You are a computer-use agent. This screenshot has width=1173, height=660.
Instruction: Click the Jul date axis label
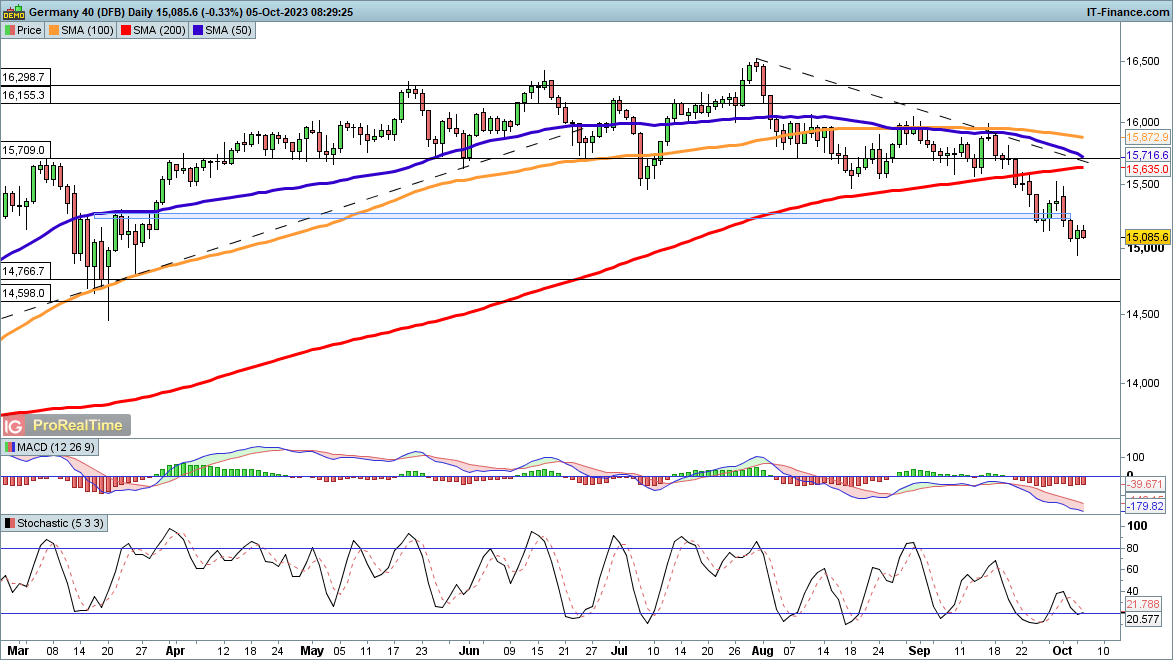point(619,651)
